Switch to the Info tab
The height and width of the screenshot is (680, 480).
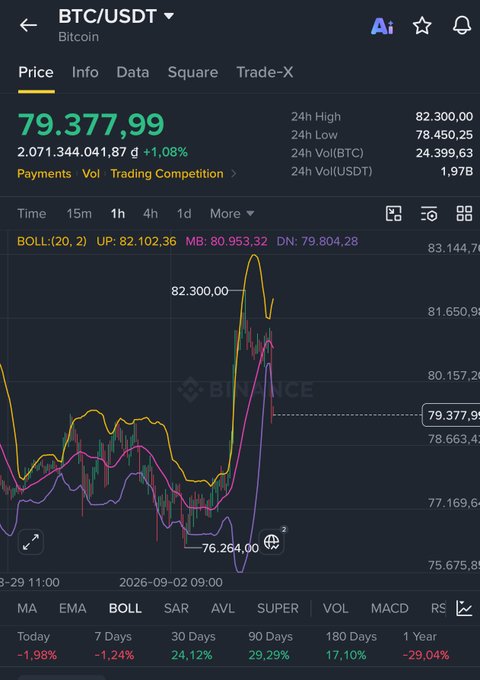[x=85, y=72]
